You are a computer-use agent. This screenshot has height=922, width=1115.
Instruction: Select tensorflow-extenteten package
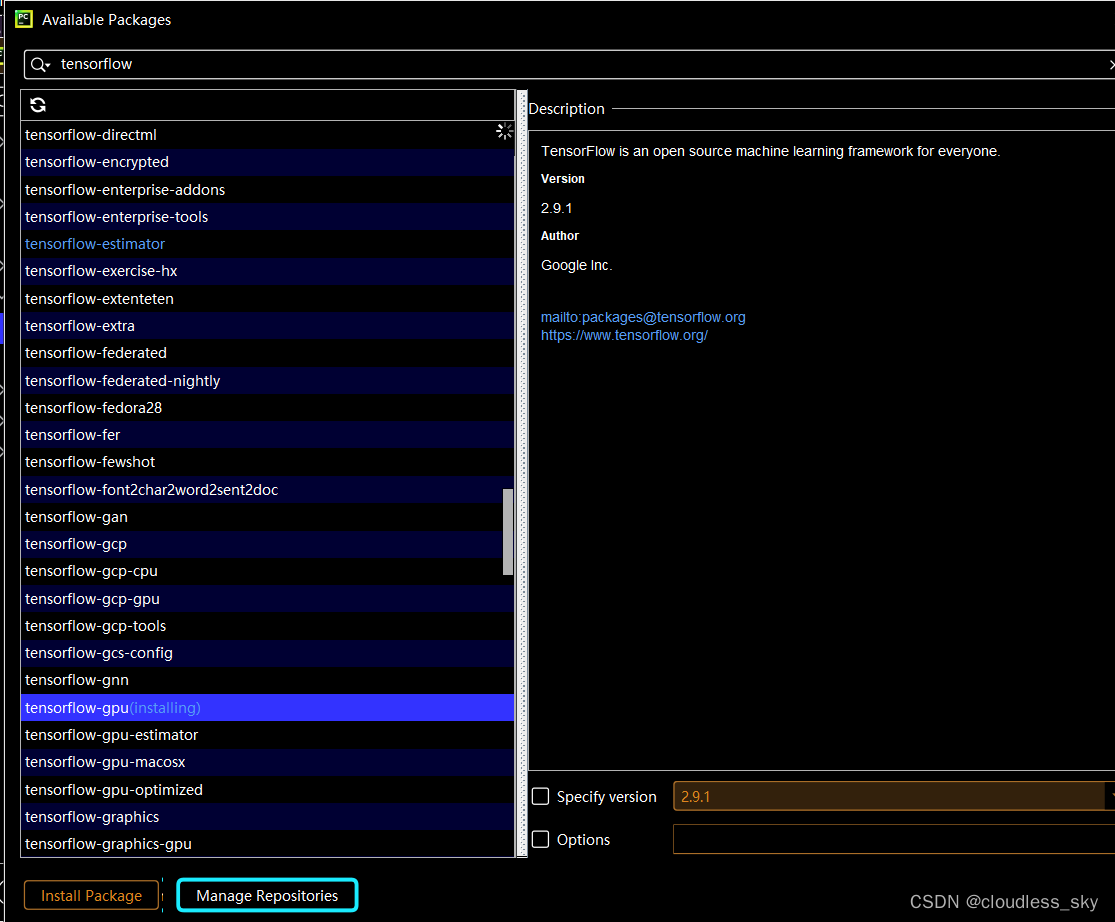click(x=267, y=299)
